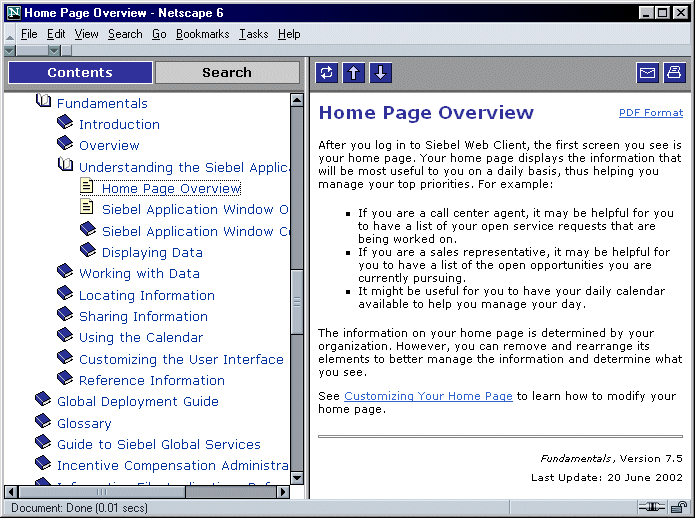Image resolution: width=695 pixels, height=518 pixels.
Task: Collapse the menu bar with its grippy triangle
Action: (9, 37)
